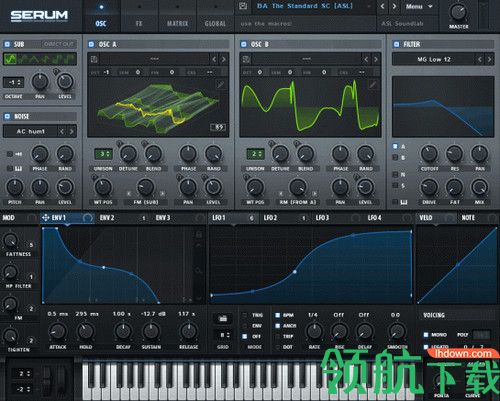Toggle the FILTER power switch

(x=396, y=44)
